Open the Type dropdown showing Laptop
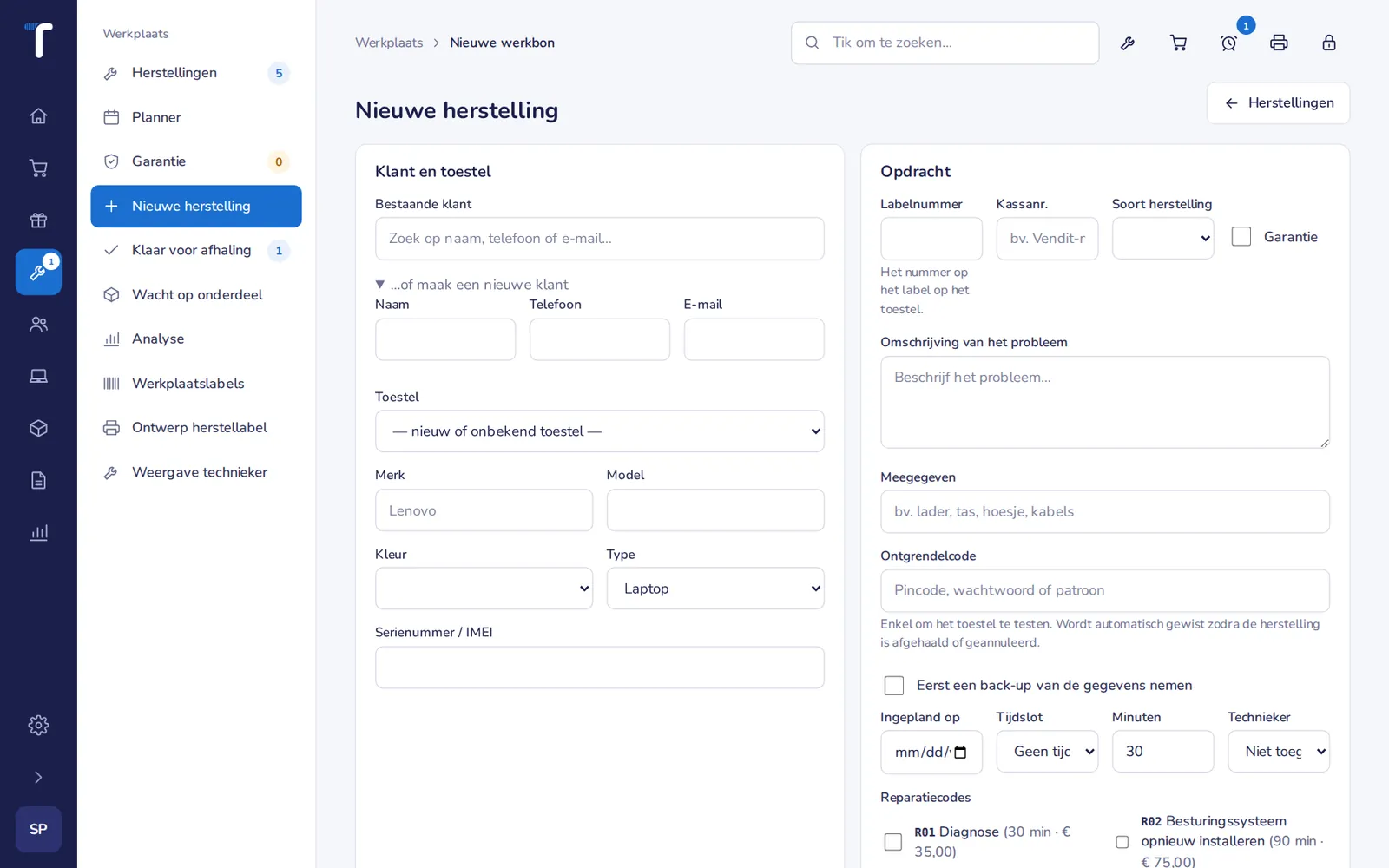Screen dimensions: 1389x868 pos(715,589)
